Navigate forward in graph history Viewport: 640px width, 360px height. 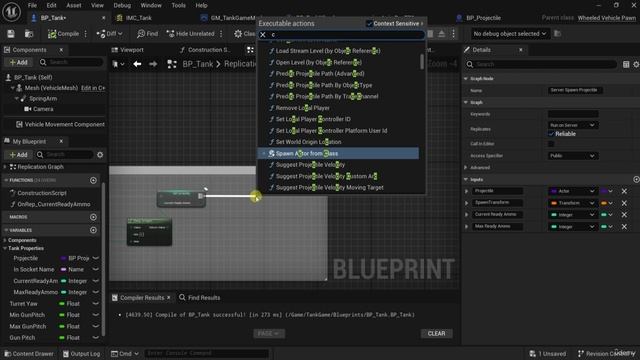pos(153,64)
